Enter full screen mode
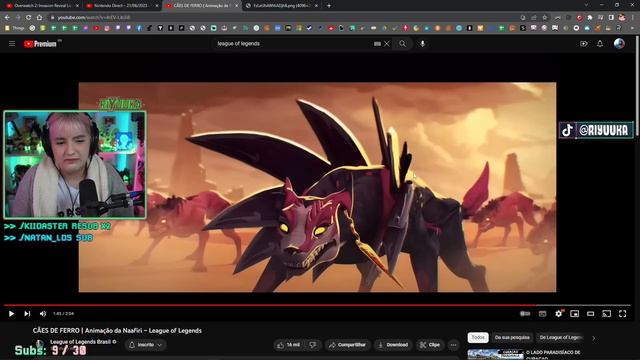 [622, 313]
